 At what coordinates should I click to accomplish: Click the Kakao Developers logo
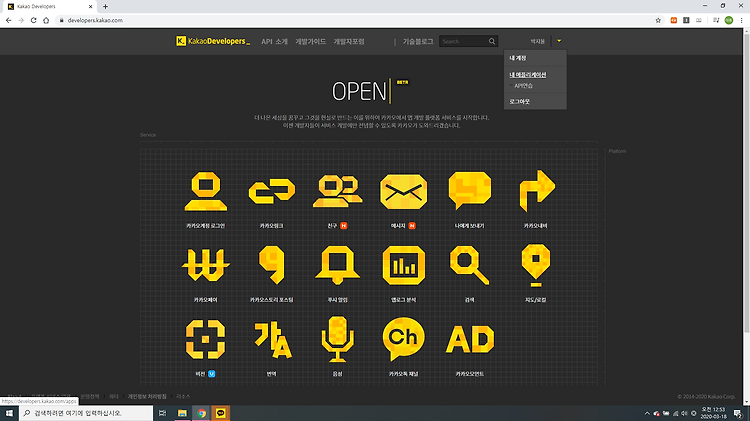(213, 41)
